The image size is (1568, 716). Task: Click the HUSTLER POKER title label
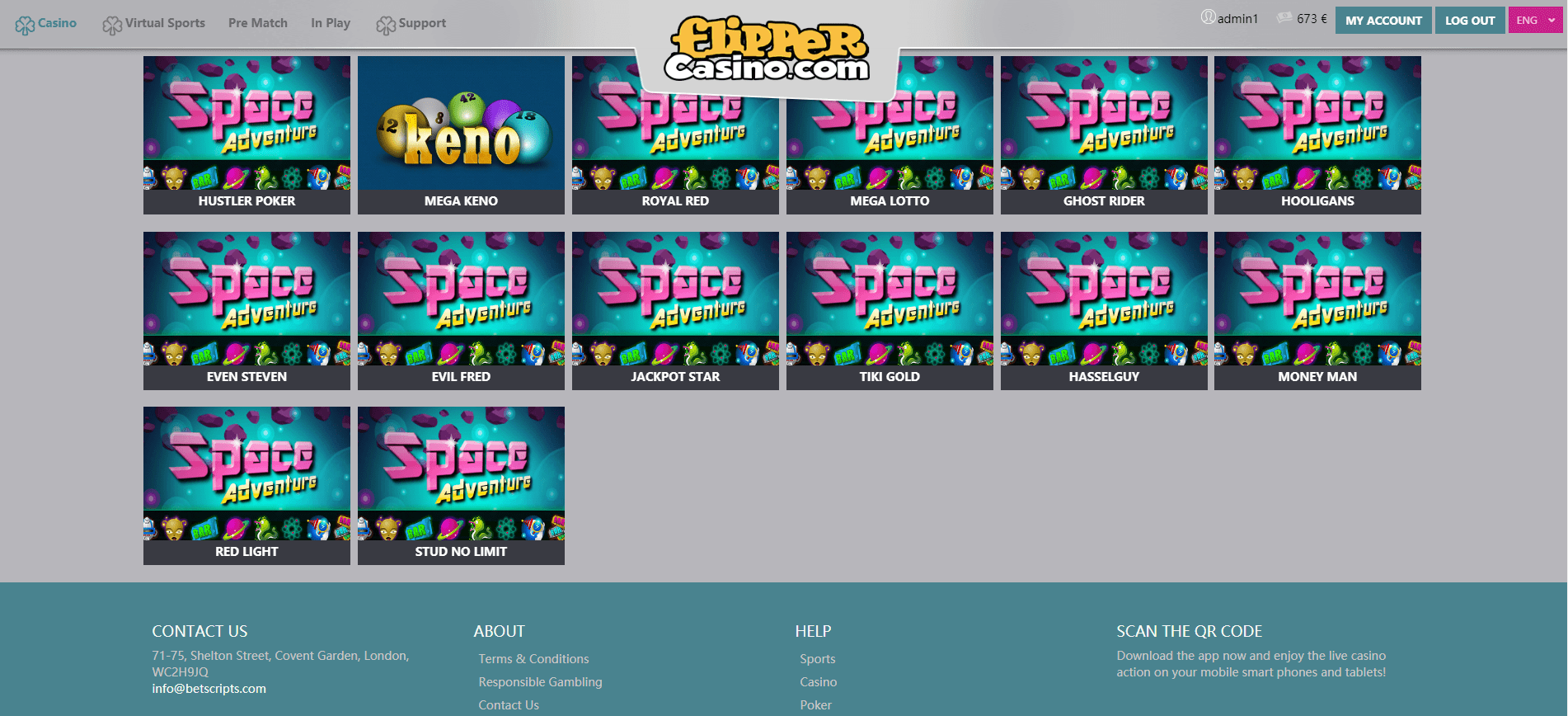(x=246, y=201)
